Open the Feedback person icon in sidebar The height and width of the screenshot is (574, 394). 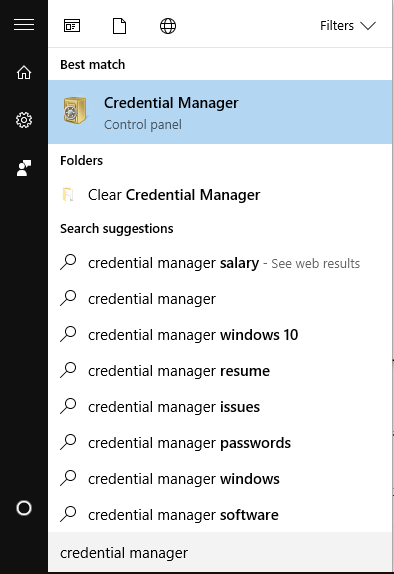[x=24, y=168]
